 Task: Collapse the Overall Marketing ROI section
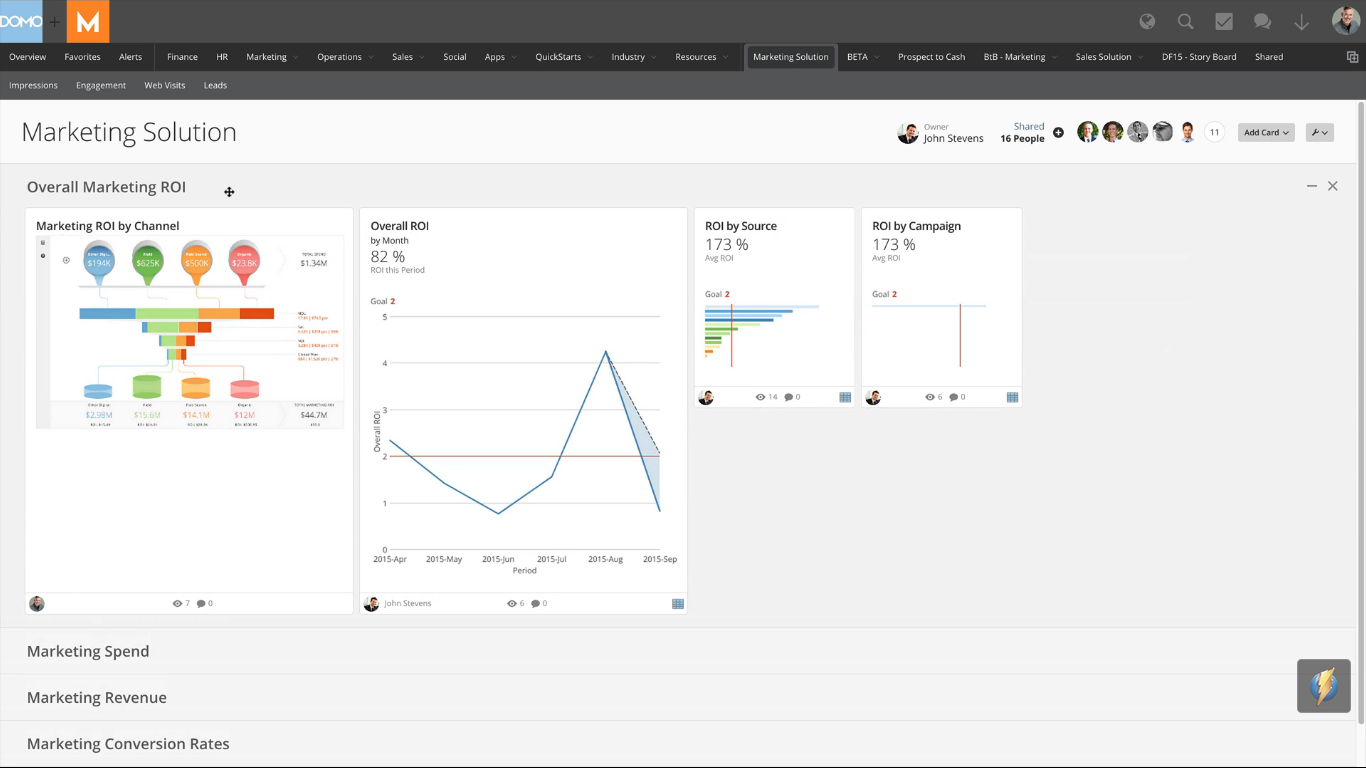(1311, 186)
